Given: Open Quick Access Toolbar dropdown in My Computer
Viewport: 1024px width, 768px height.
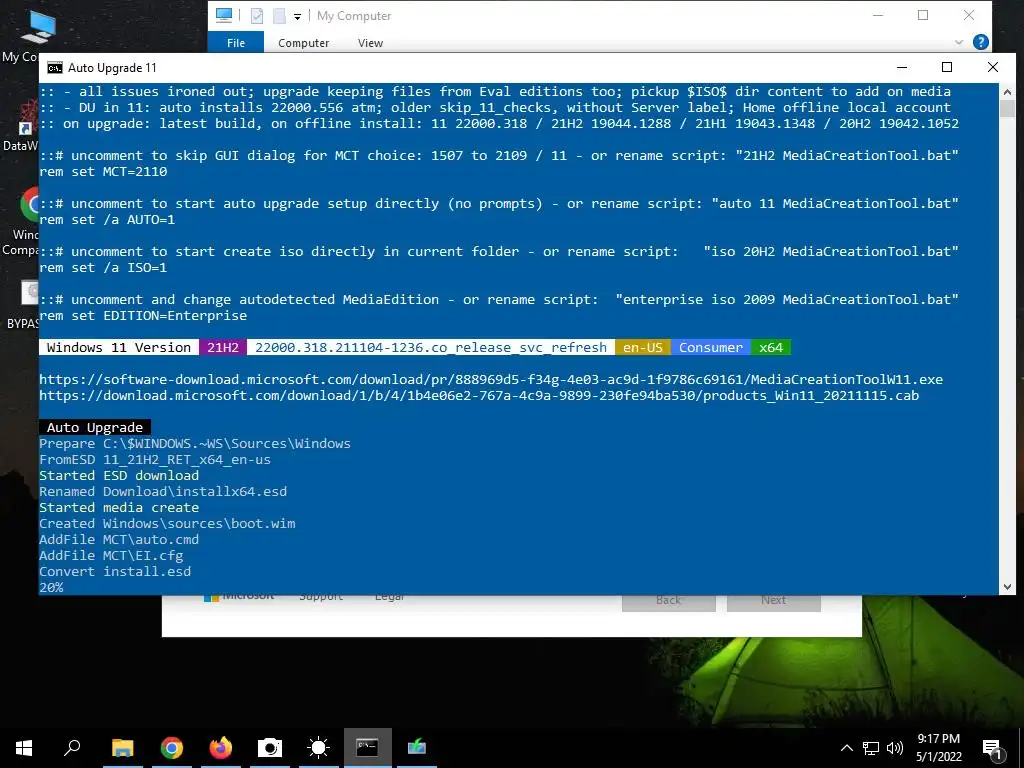Looking at the screenshot, I should 297,16.
